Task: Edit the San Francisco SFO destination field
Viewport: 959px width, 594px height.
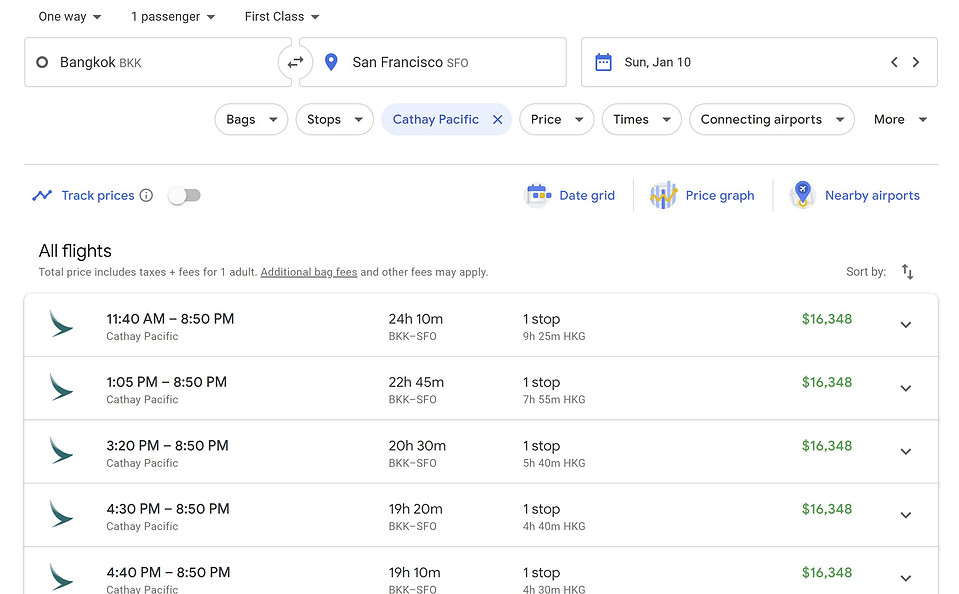Action: tap(433, 62)
